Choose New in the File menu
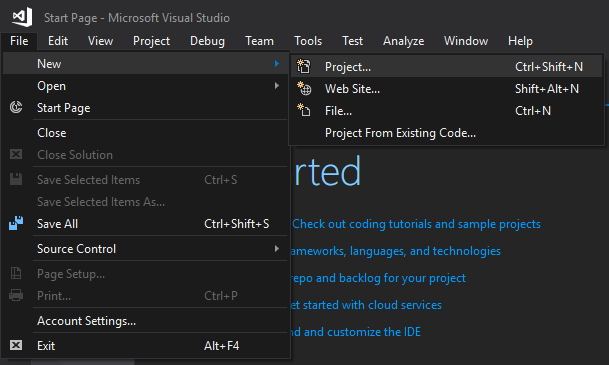The height and width of the screenshot is (365, 609). [x=146, y=63]
